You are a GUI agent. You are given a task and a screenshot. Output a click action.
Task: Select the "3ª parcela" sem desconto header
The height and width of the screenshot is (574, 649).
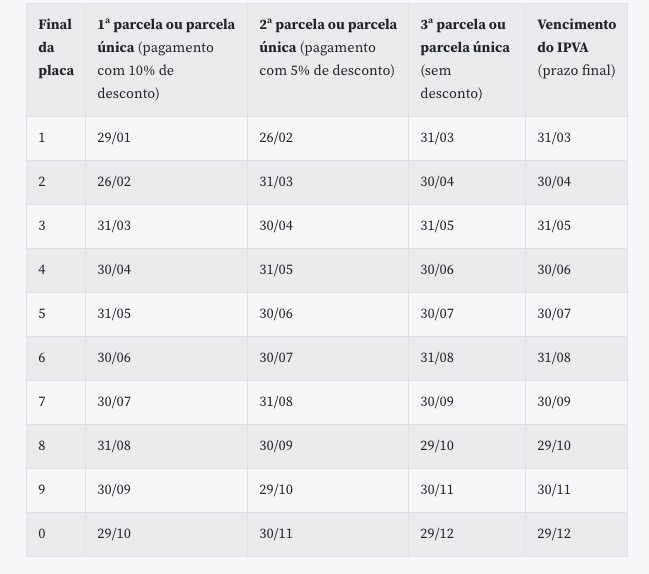465,58
